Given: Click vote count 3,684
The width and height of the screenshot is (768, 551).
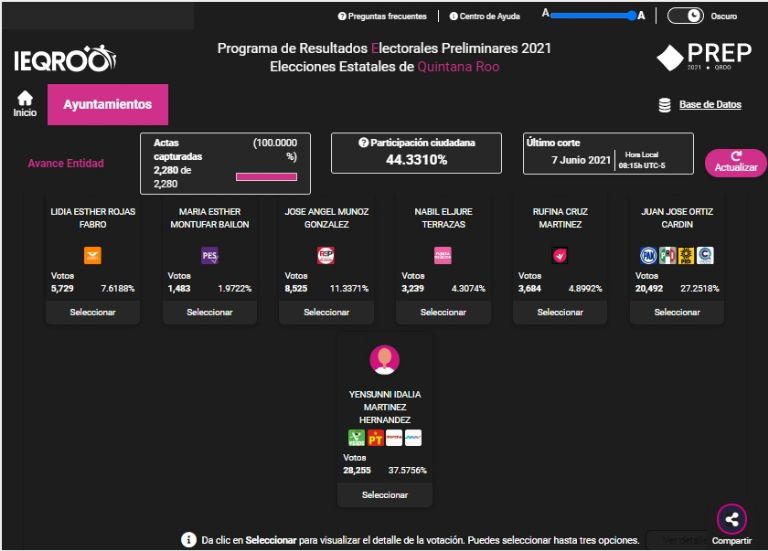Looking at the screenshot, I should pyautogui.click(x=529, y=288).
